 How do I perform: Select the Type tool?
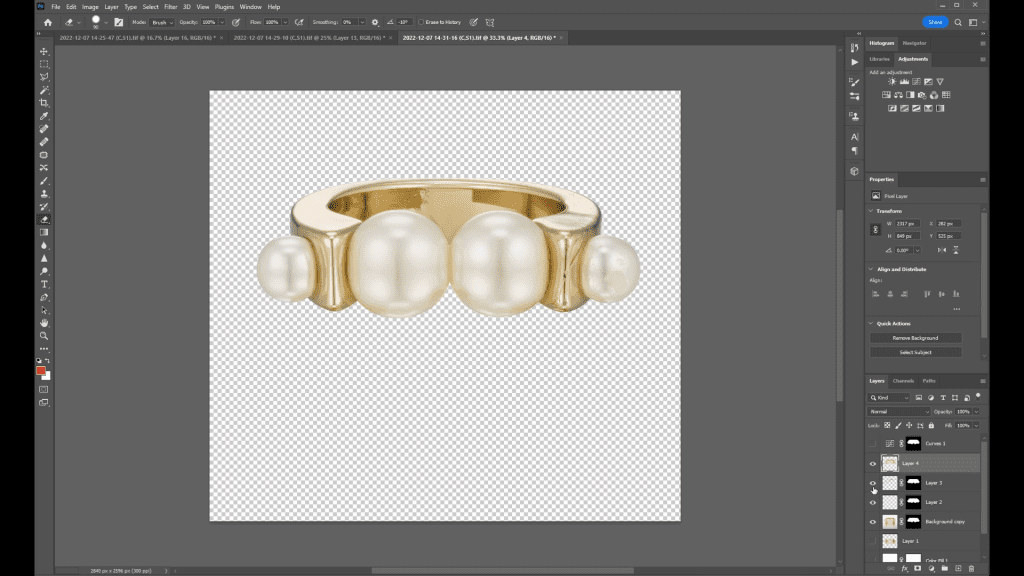[x=44, y=284]
